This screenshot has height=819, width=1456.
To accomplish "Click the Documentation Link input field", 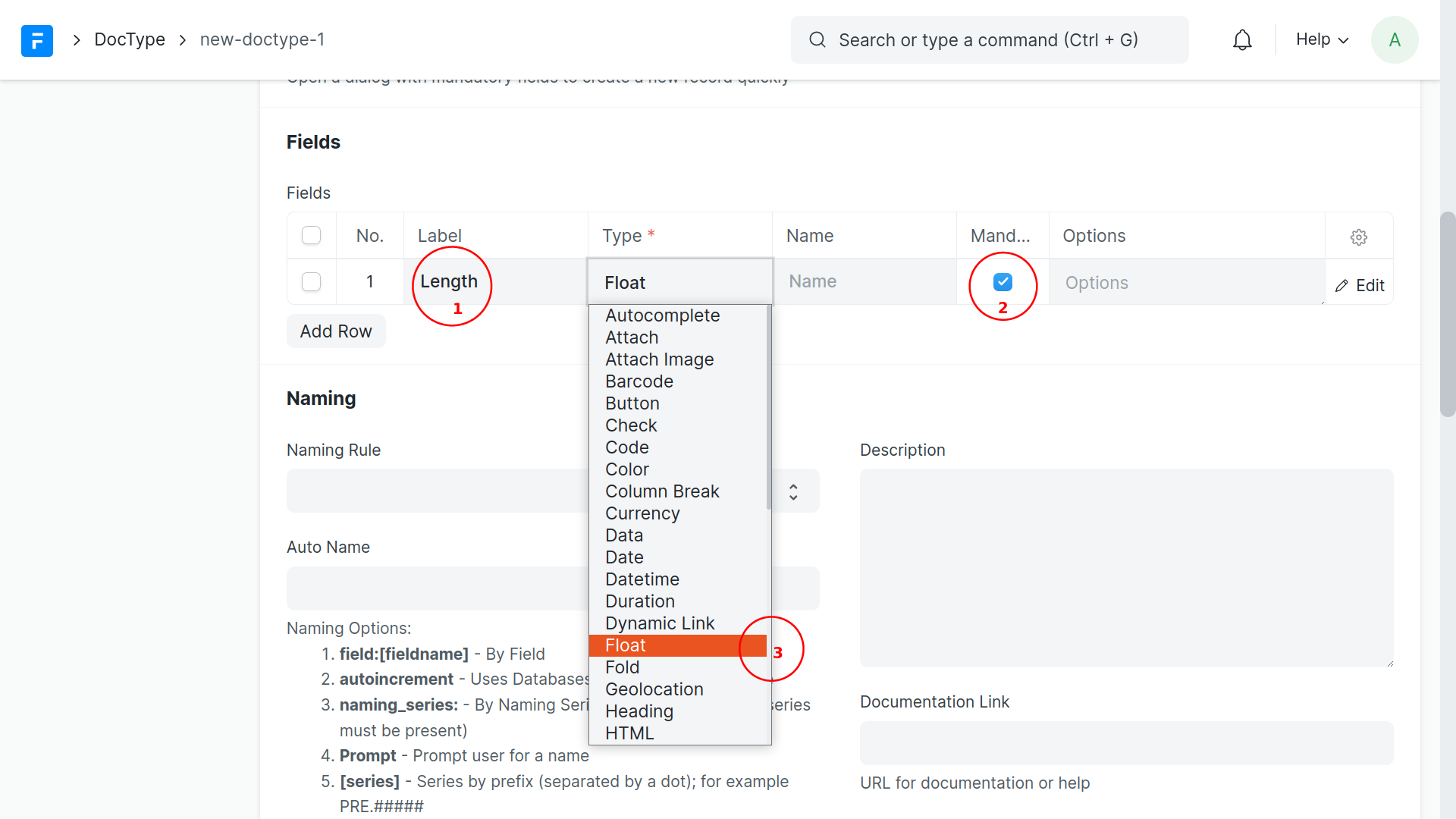I will pyautogui.click(x=1125, y=743).
